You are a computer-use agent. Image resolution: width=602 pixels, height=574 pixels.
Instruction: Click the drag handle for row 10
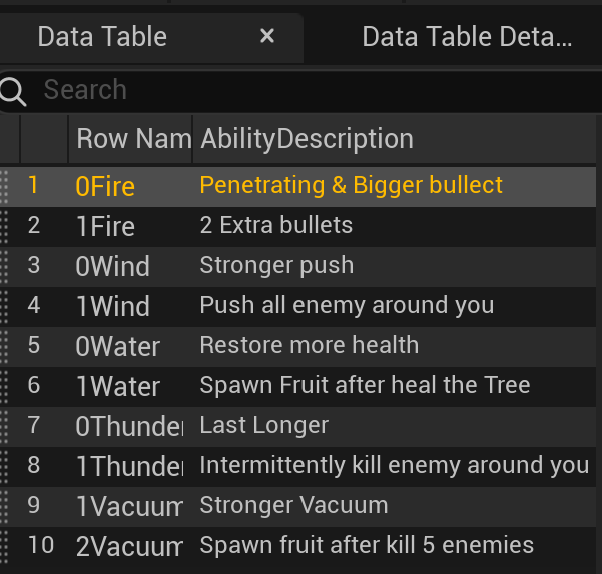pos(6,546)
